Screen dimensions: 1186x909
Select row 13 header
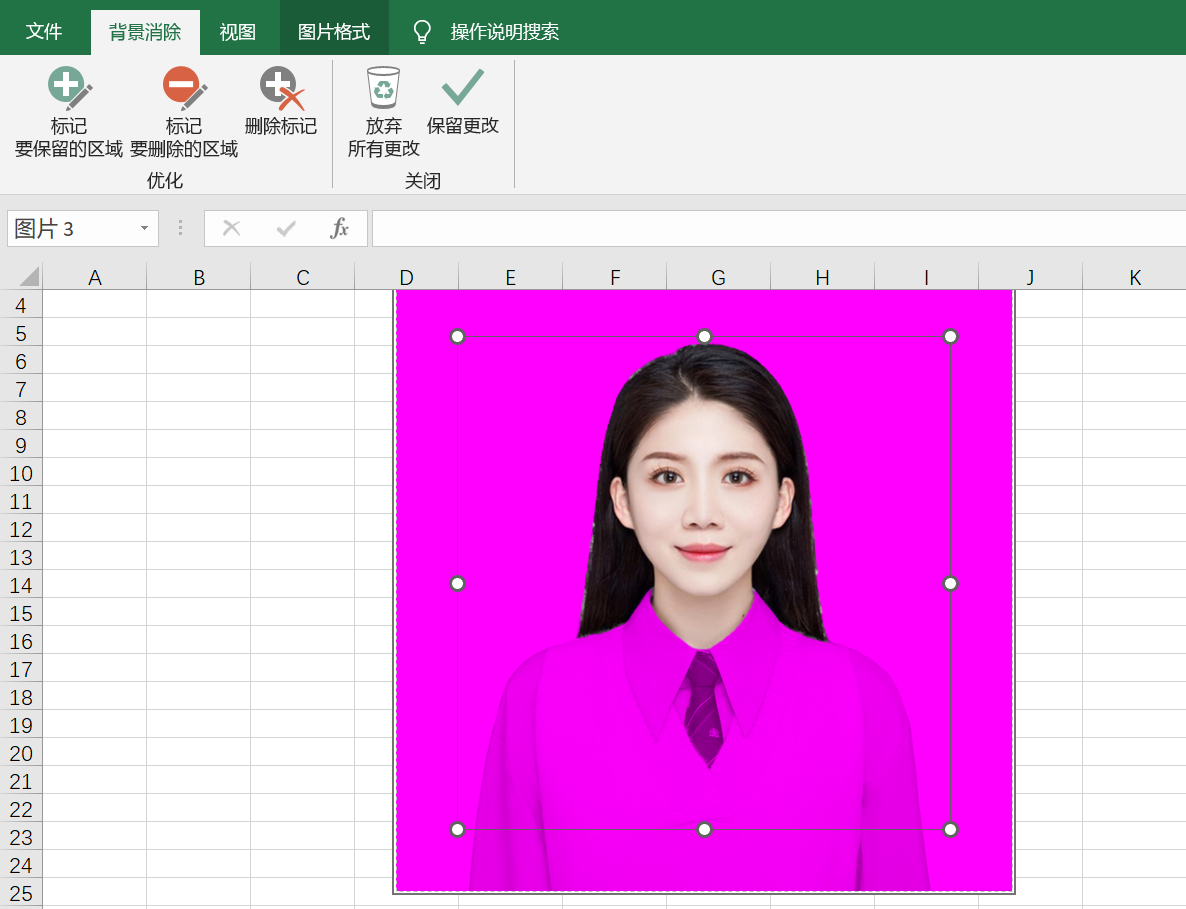point(21,557)
